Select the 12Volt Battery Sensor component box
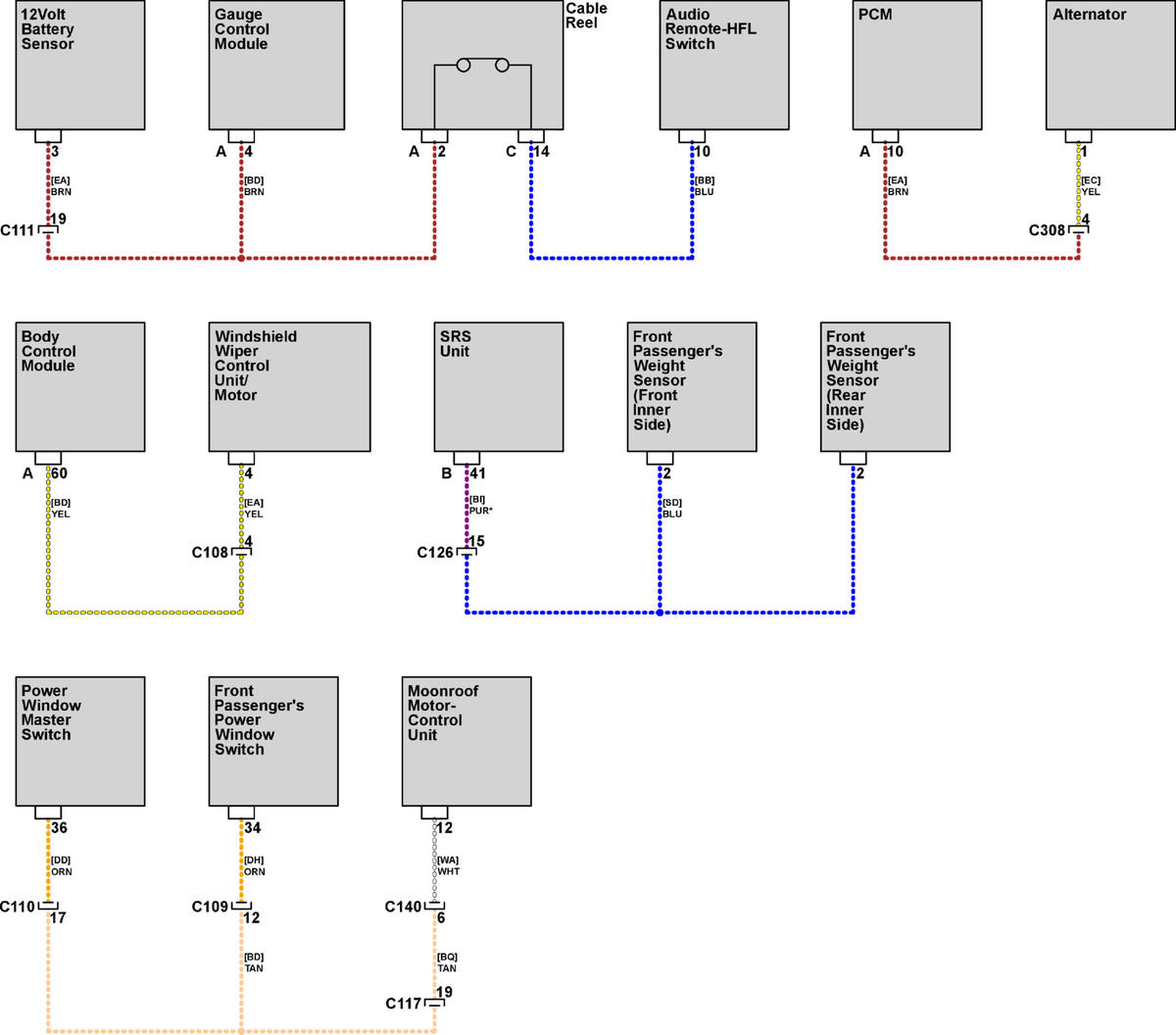The image size is (1176, 1035). click(x=80, y=65)
